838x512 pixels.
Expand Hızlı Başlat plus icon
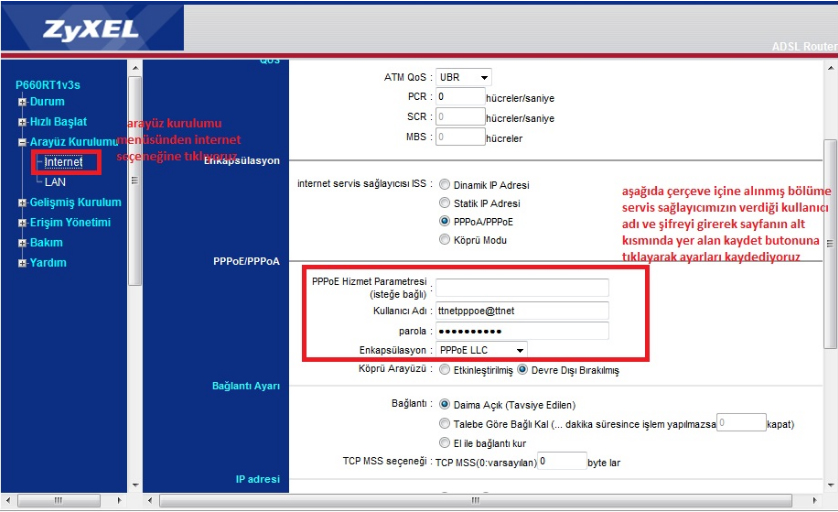coord(21,122)
